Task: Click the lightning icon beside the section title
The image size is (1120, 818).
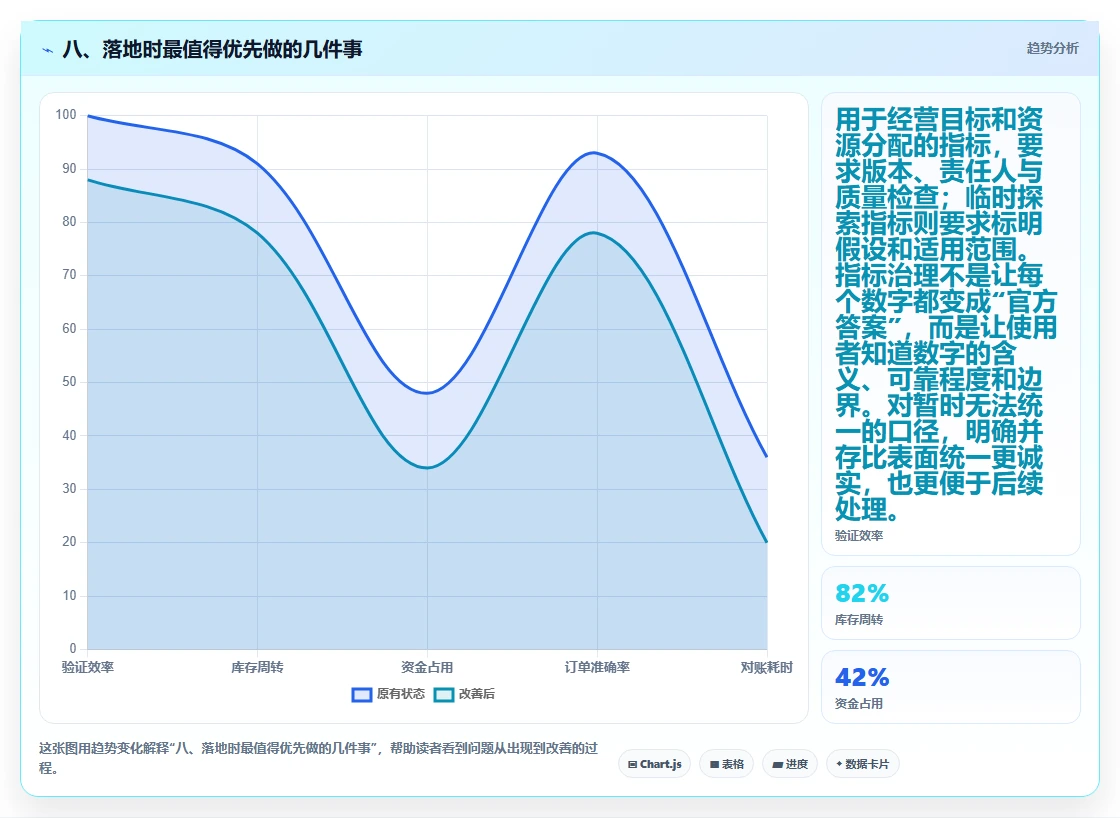Action: click(48, 50)
